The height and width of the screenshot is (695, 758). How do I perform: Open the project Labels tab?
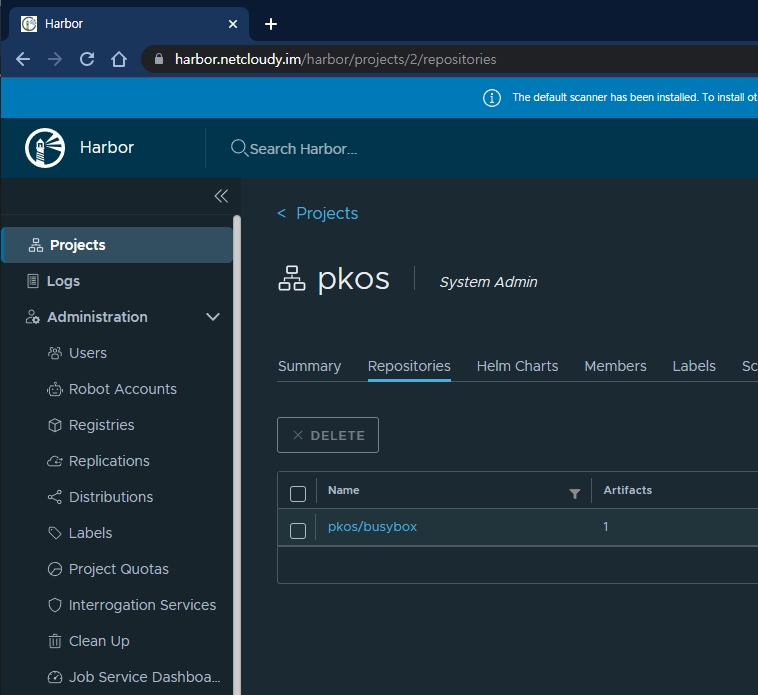tap(694, 366)
